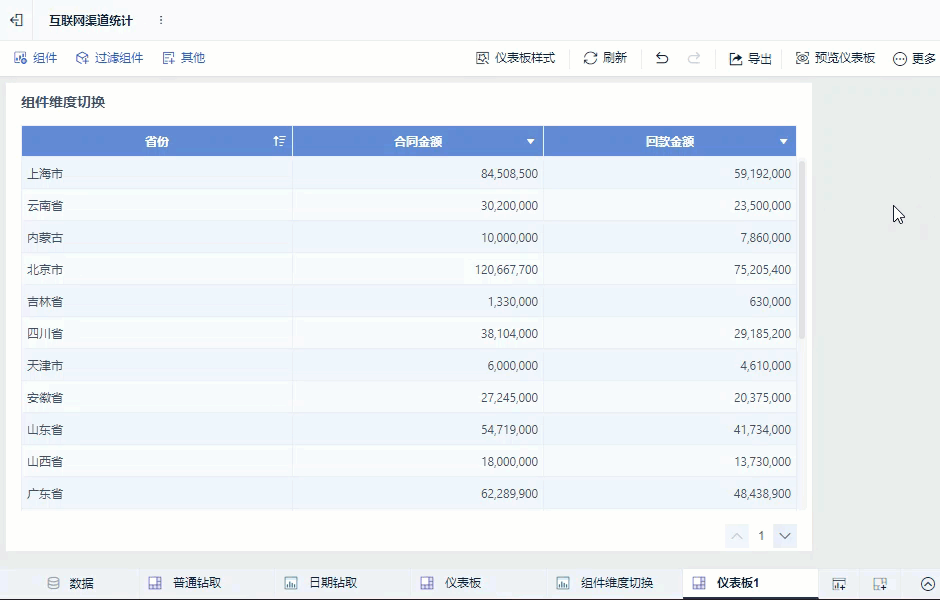This screenshot has height=600, width=940.
Task: Go to next page with down chevron
Action: tap(785, 536)
